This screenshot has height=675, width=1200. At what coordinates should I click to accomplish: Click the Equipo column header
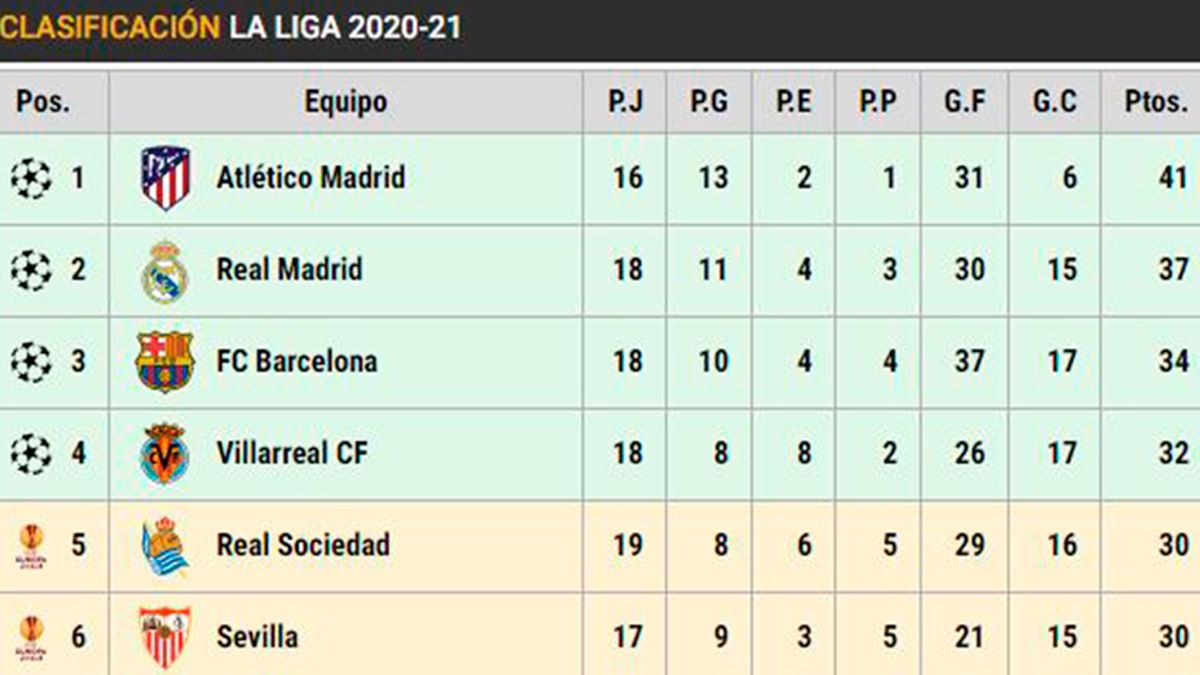(346, 101)
